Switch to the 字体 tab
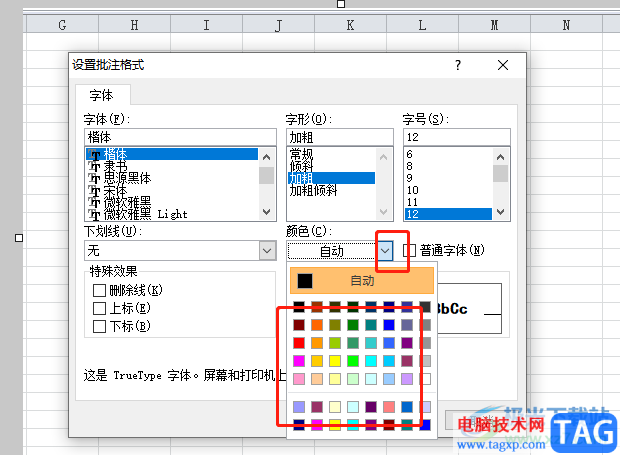This screenshot has height=455, width=620. point(102,95)
